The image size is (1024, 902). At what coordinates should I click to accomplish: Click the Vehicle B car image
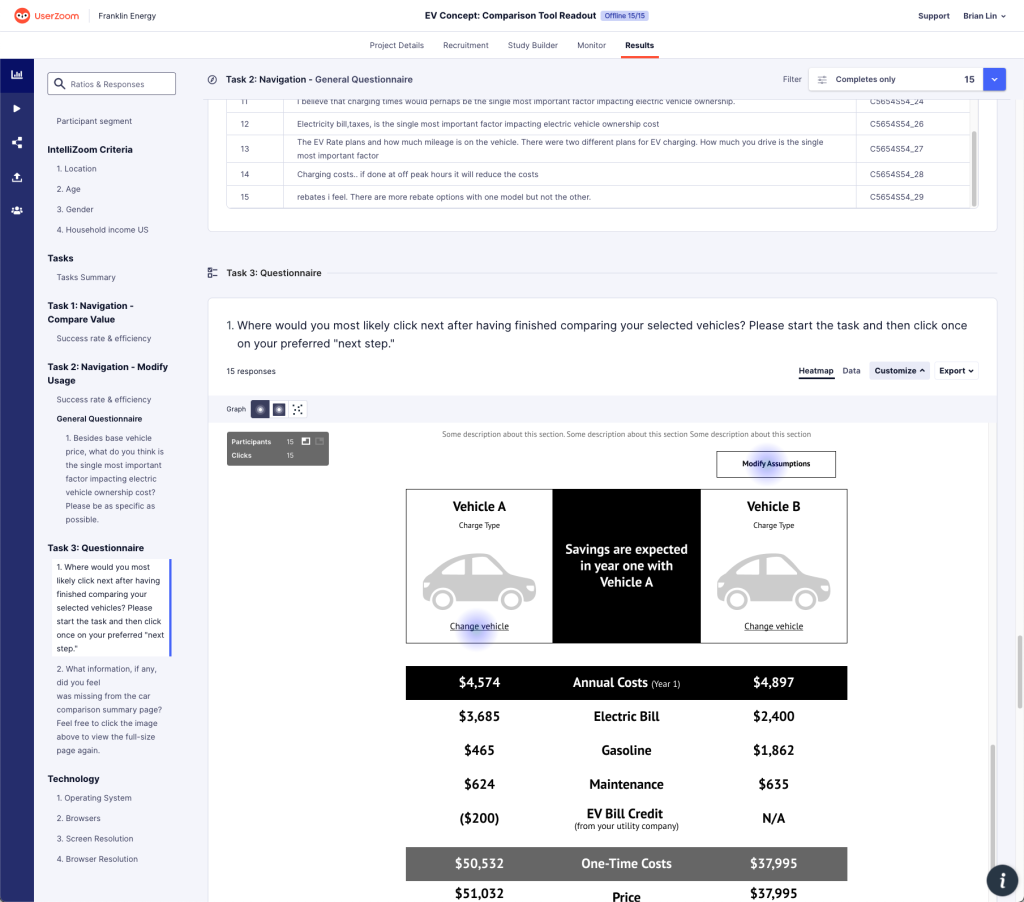click(x=773, y=581)
